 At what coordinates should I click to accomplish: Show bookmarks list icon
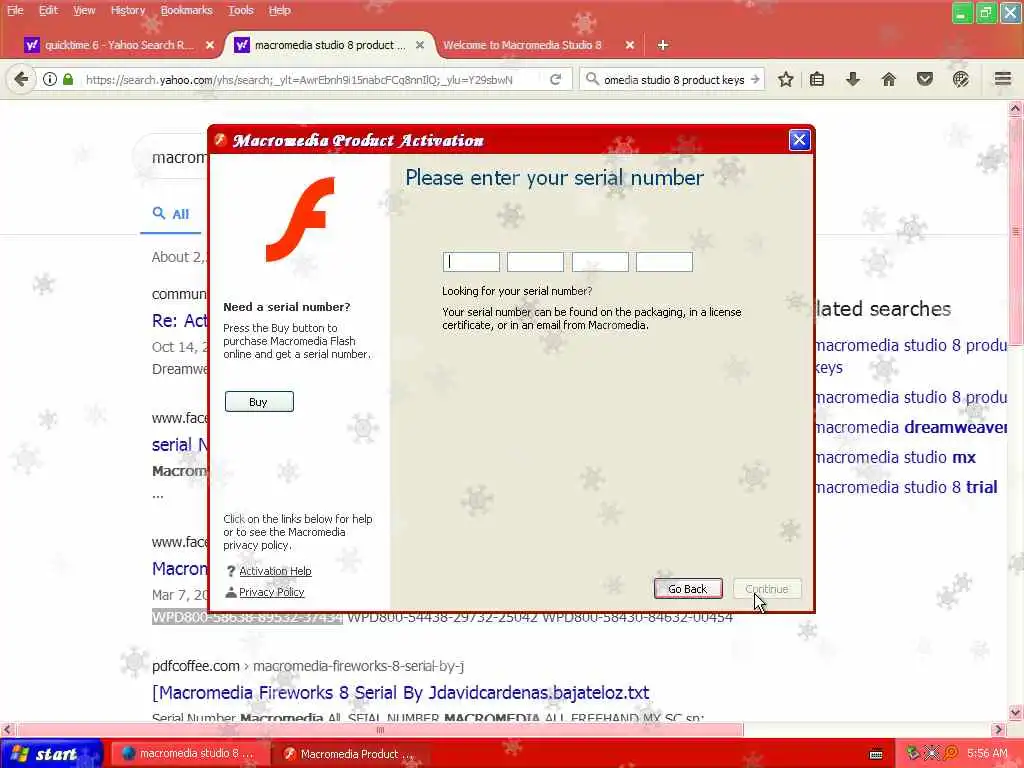click(x=817, y=80)
